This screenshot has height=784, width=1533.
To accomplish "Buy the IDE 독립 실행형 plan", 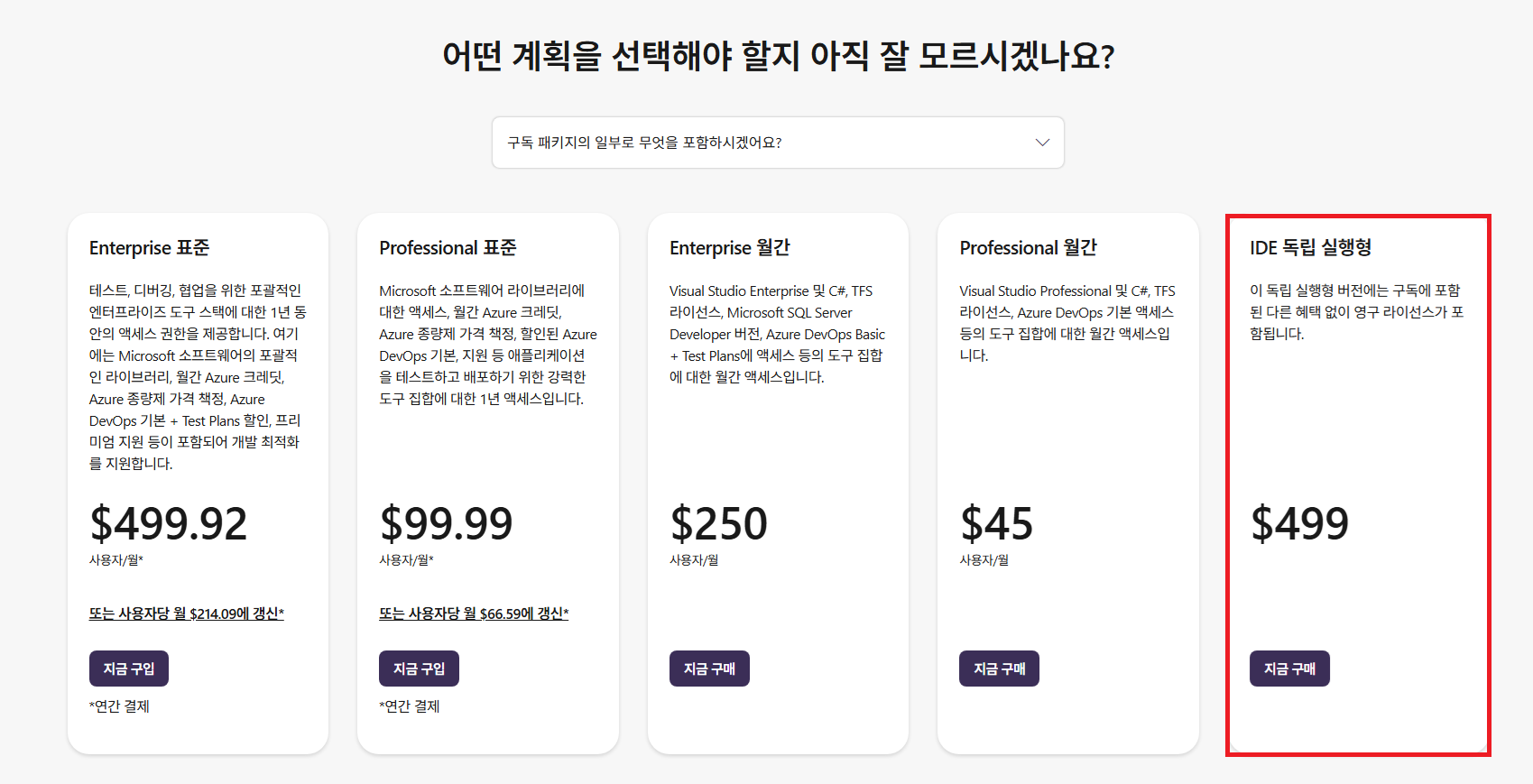I will [x=1289, y=669].
